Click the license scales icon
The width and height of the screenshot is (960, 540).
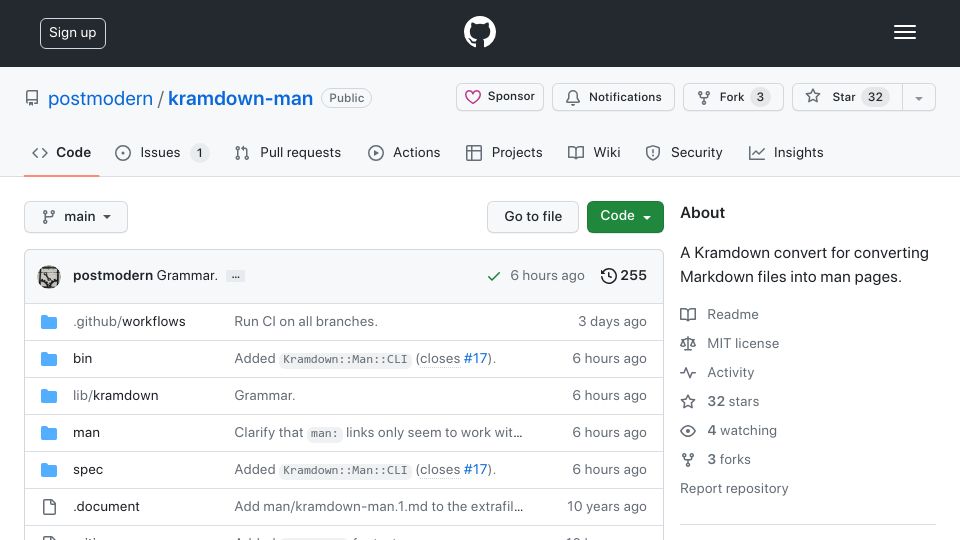pos(688,343)
